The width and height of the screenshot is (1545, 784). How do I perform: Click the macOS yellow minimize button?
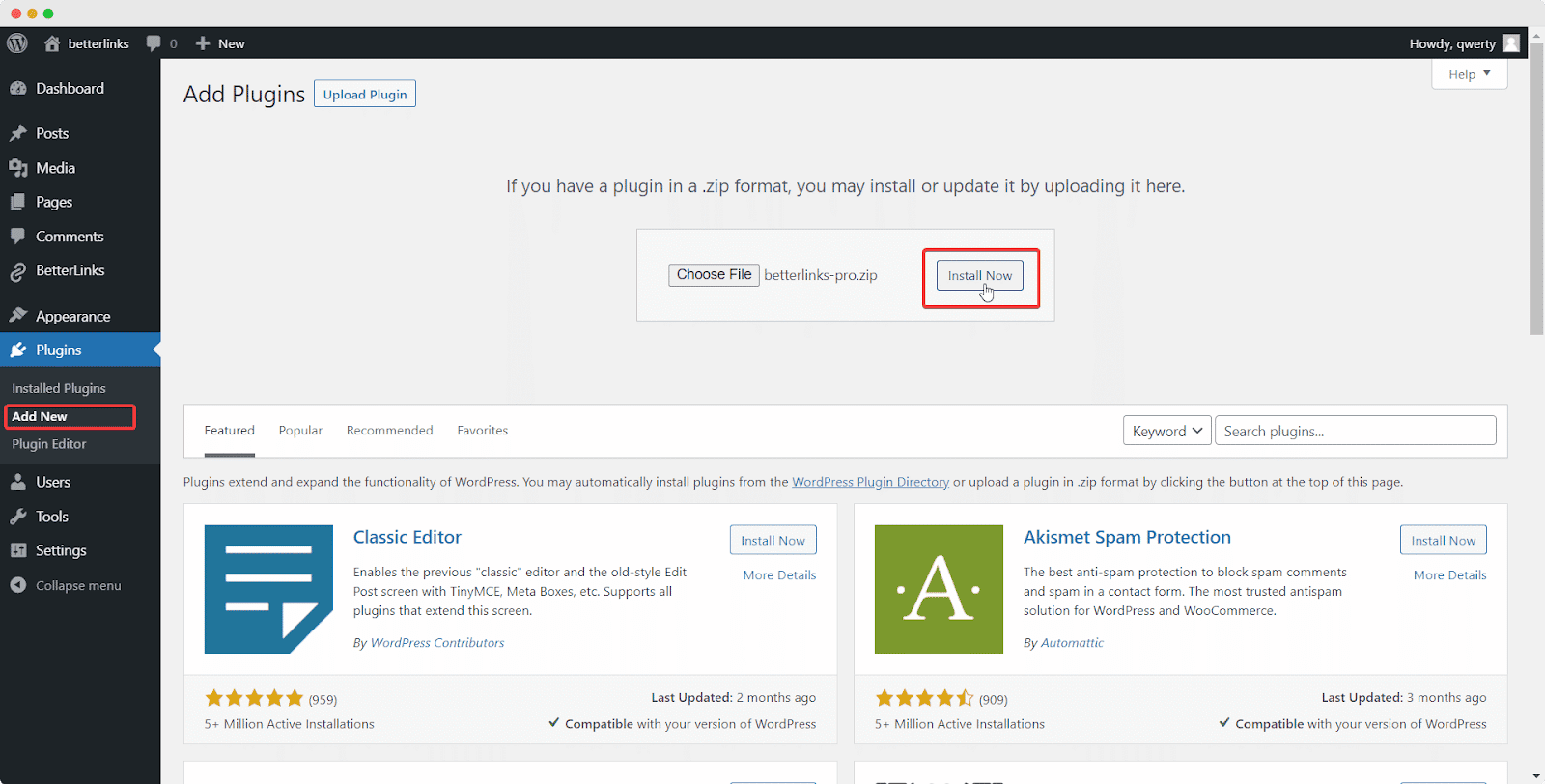[32, 14]
